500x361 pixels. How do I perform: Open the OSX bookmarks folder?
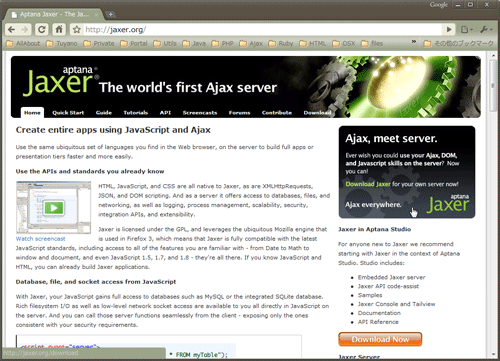344,44
